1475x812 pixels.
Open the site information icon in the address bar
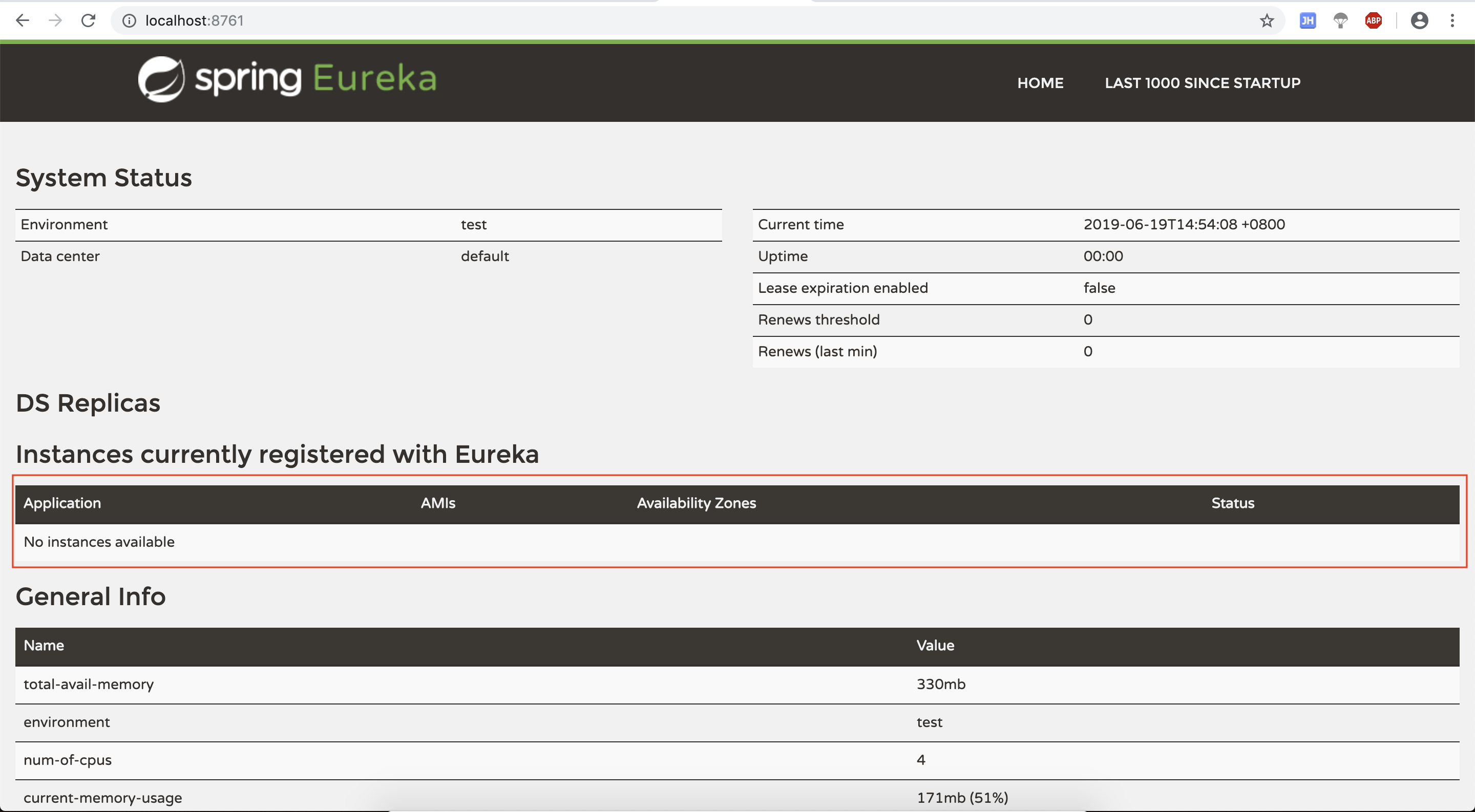130,21
